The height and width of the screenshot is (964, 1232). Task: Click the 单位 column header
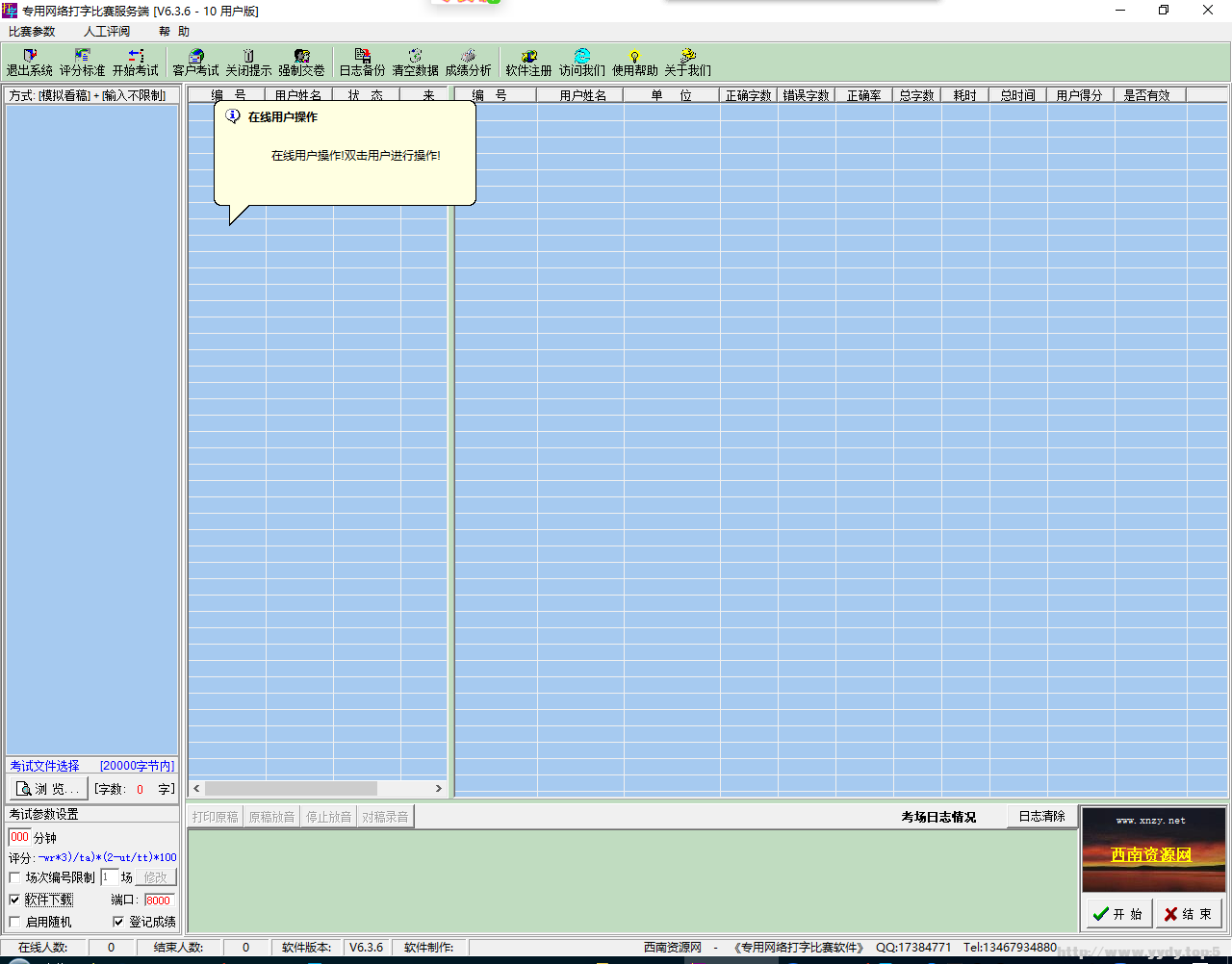pos(671,95)
